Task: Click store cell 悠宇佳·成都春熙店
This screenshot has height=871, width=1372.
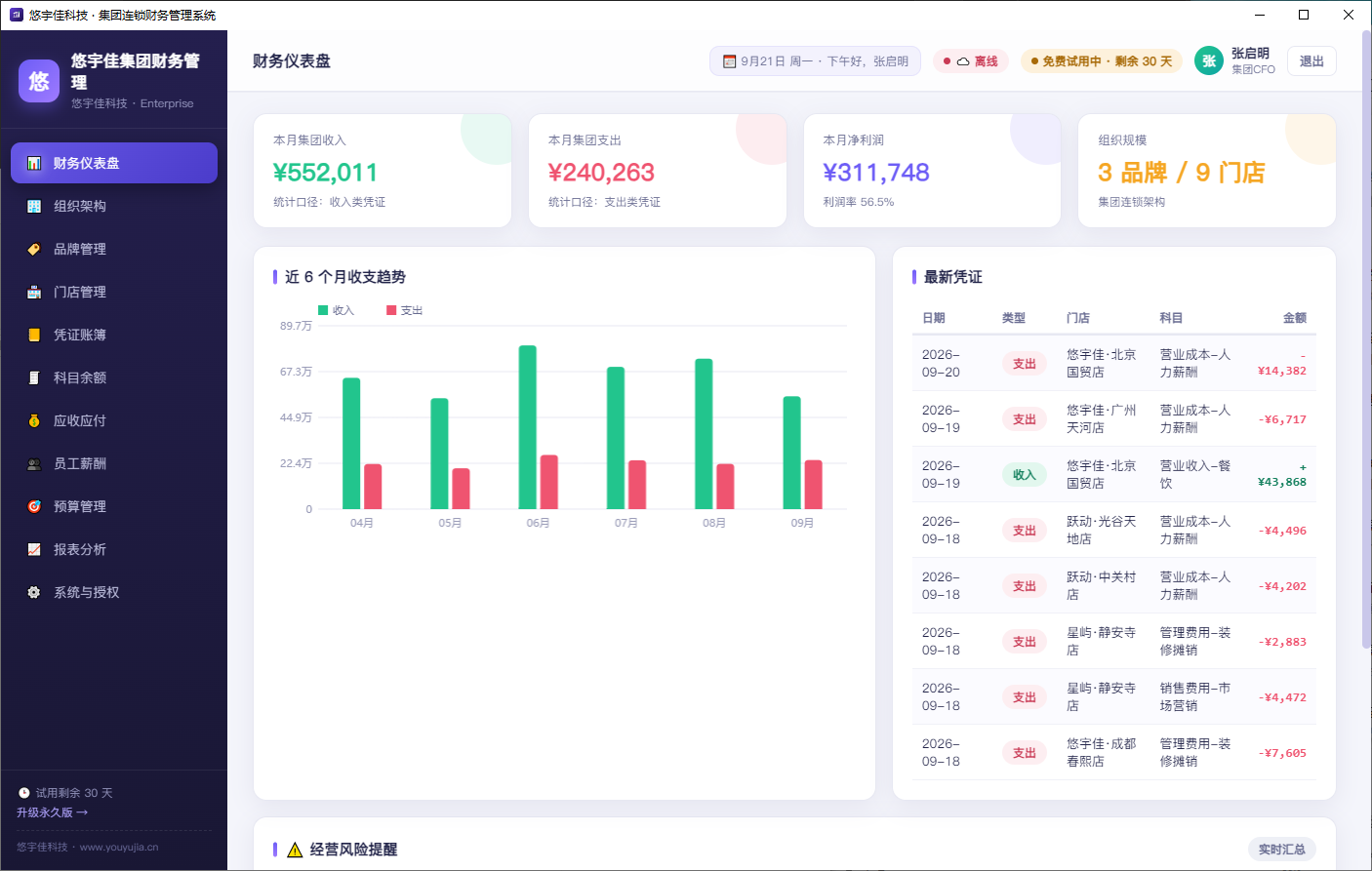Action: tap(1101, 753)
